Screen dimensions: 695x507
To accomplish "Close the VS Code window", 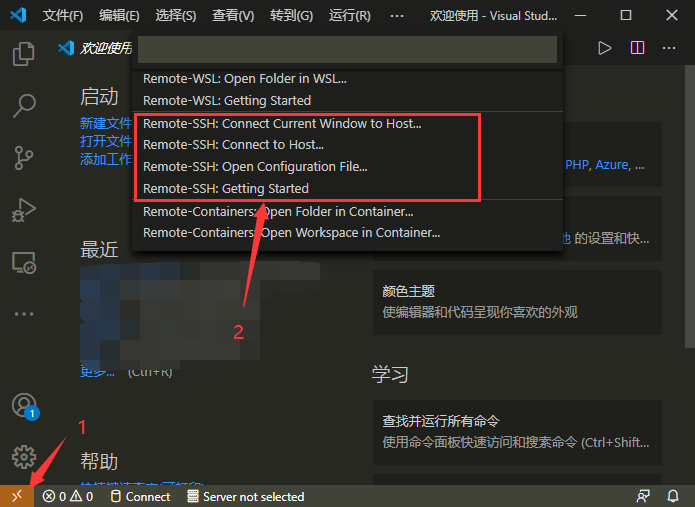I will (672, 16).
